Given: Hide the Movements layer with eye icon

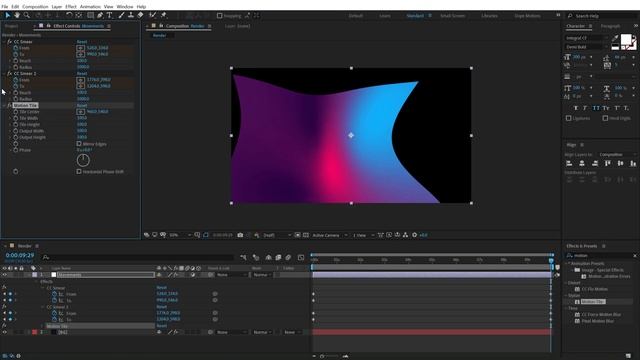Looking at the screenshot, I should 4,275.
